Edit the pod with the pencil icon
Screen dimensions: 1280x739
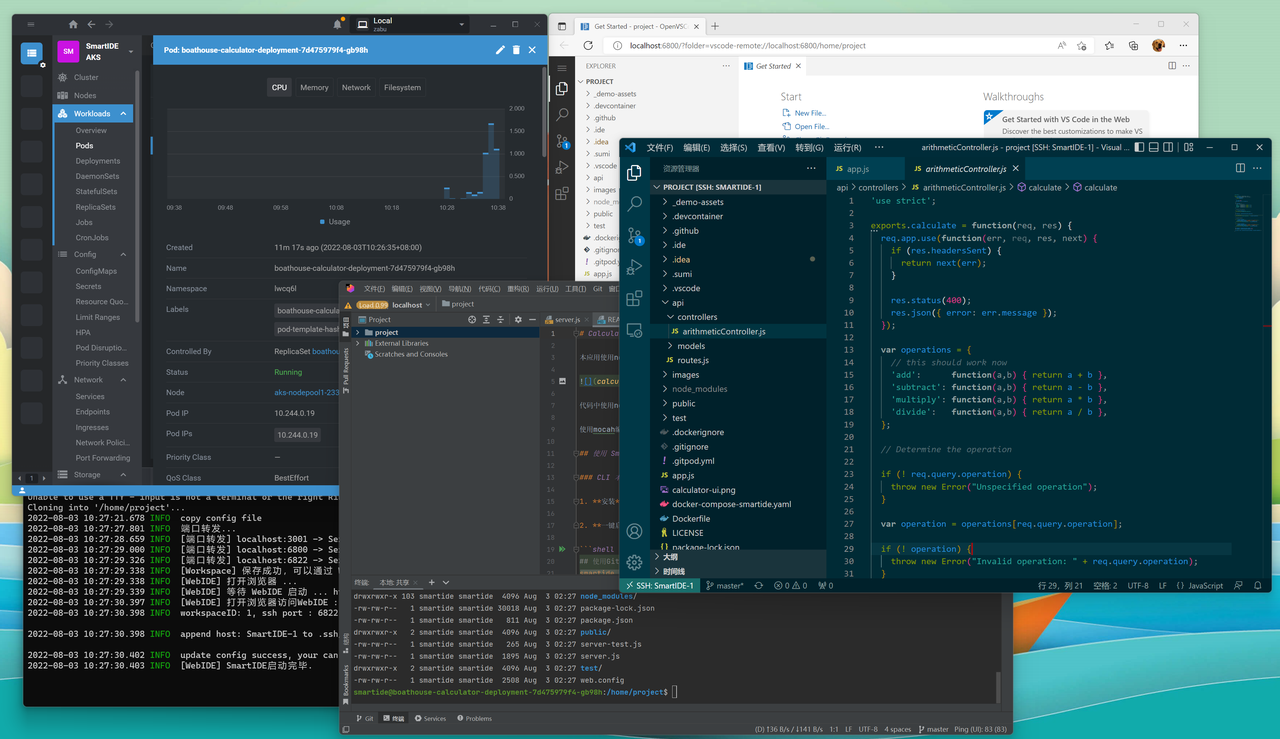[x=501, y=50]
